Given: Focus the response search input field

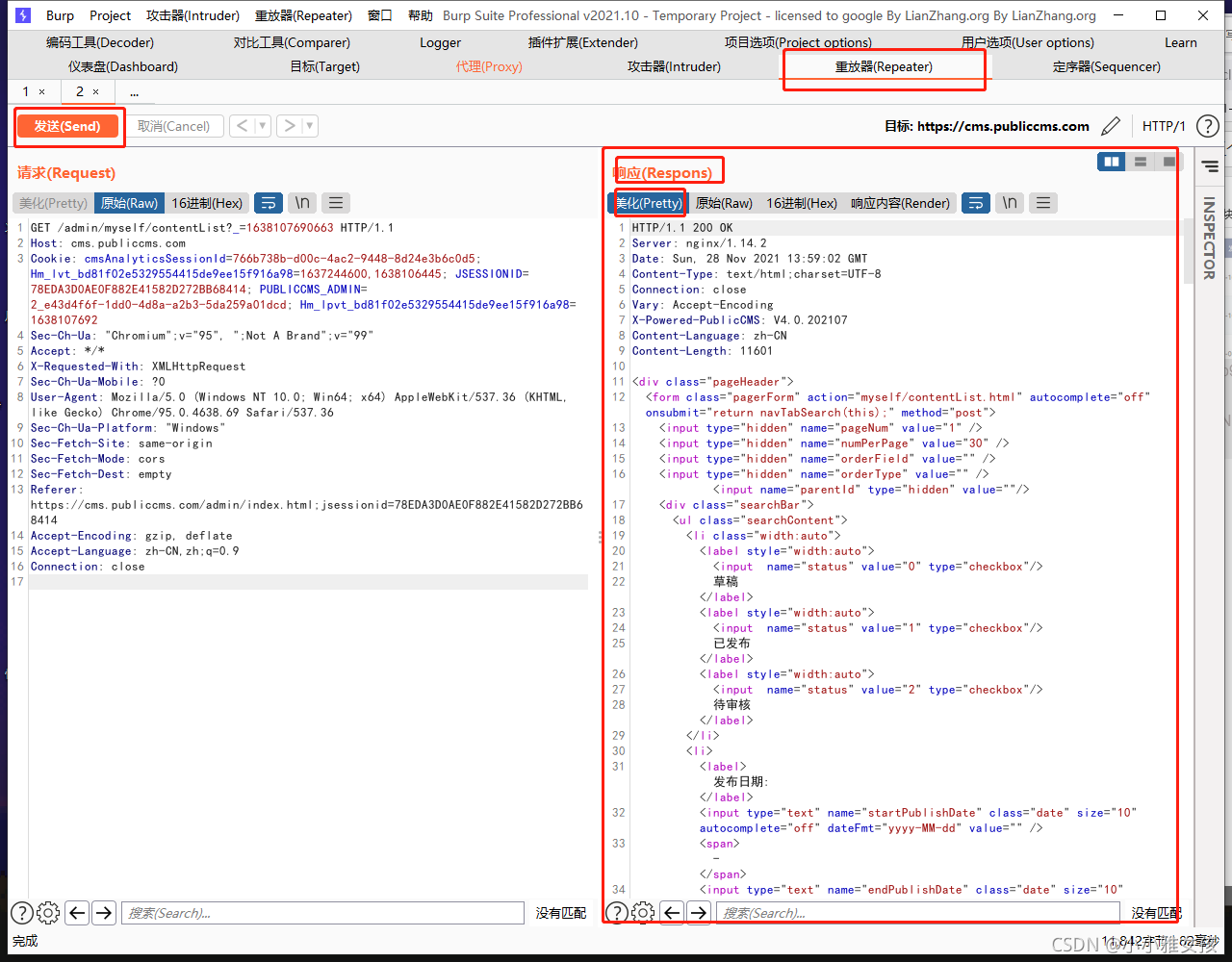Looking at the screenshot, I should click(917, 913).
